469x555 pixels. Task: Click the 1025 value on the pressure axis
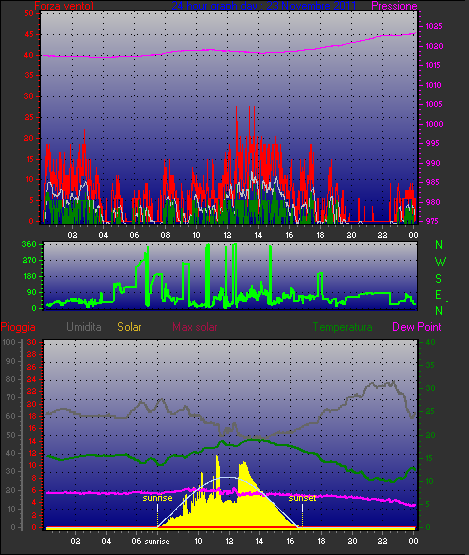coord(434,26)
